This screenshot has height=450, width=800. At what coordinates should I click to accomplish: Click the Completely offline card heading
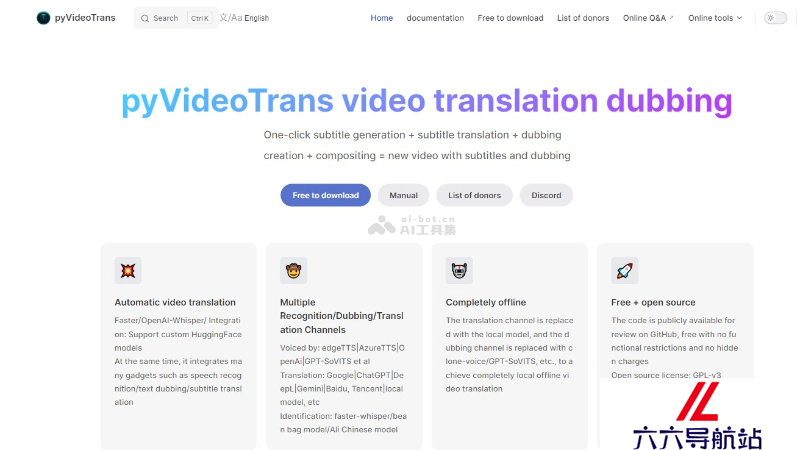point(486,303)
